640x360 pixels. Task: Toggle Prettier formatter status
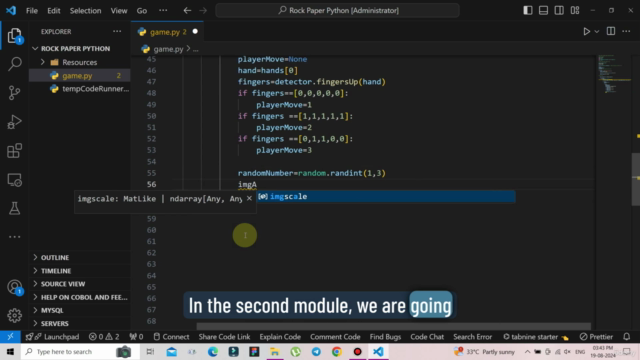tap(596, 337)
